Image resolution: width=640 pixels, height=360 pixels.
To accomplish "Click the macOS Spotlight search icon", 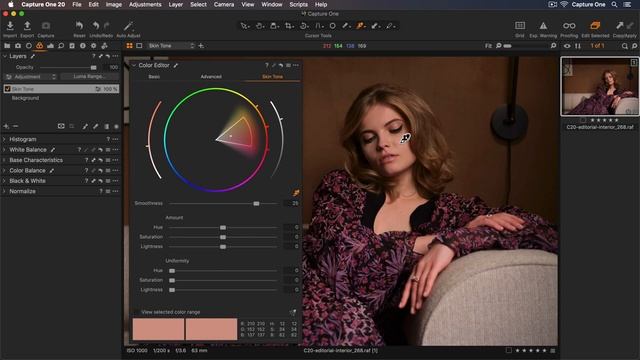I will point(614,4).
